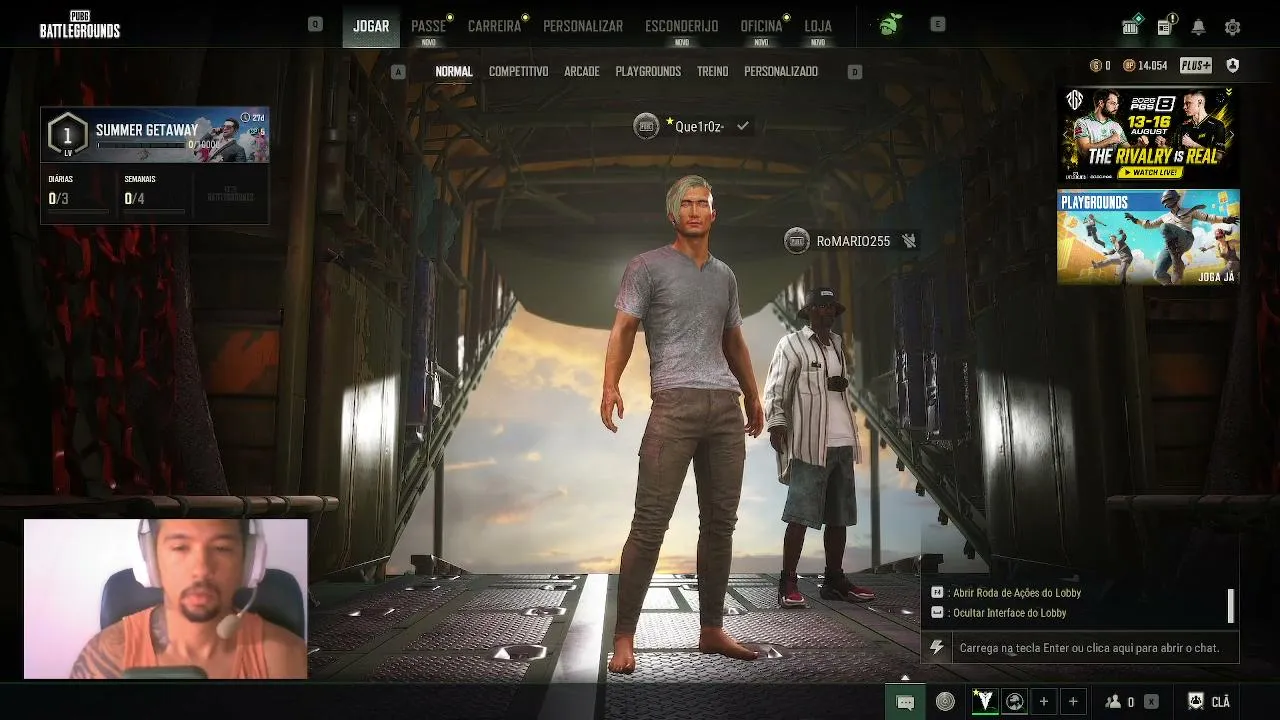Open the lobby chat bubble icon
The height and width of the screenshot is (720, 1280).
click(x=905, y=702)
